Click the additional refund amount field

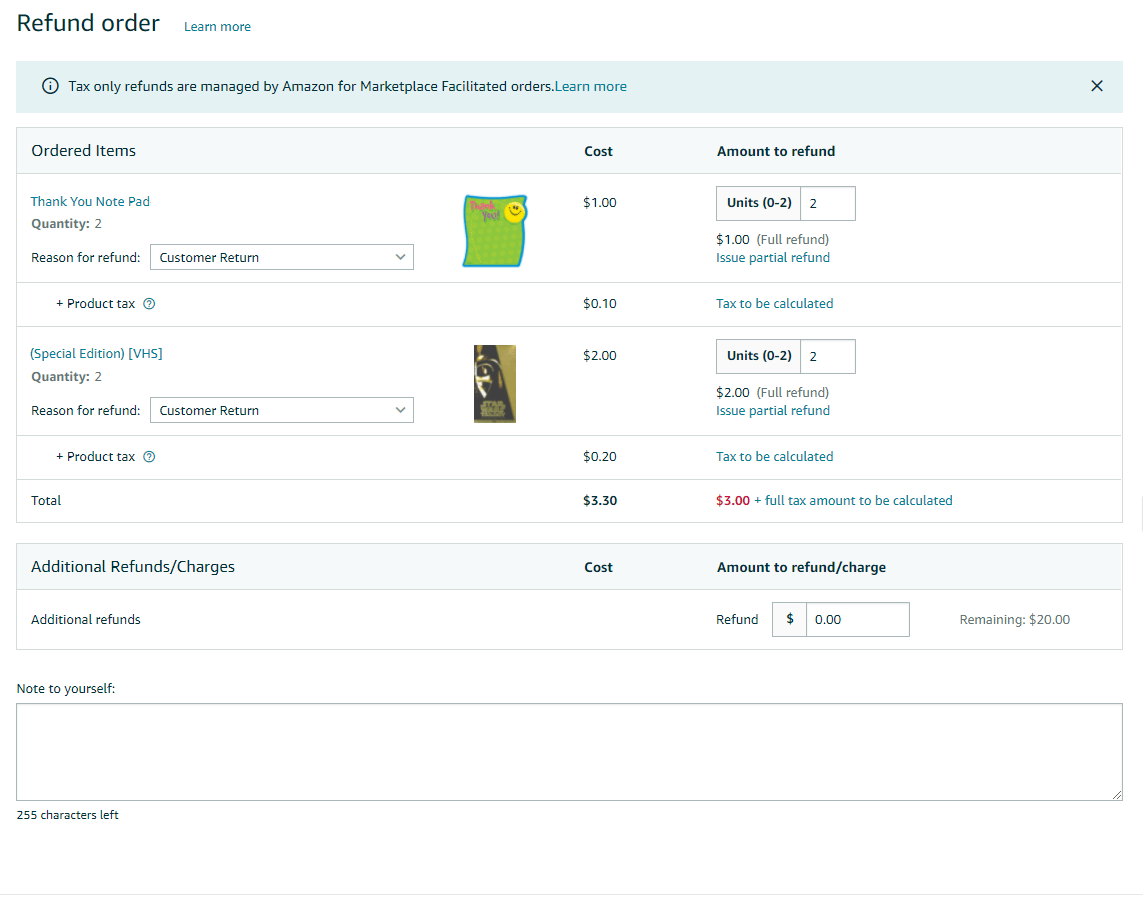point(857,620)
